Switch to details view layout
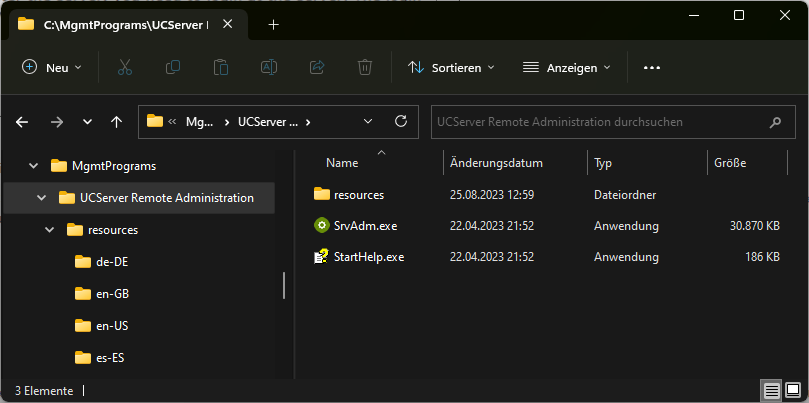 (771, 389)
